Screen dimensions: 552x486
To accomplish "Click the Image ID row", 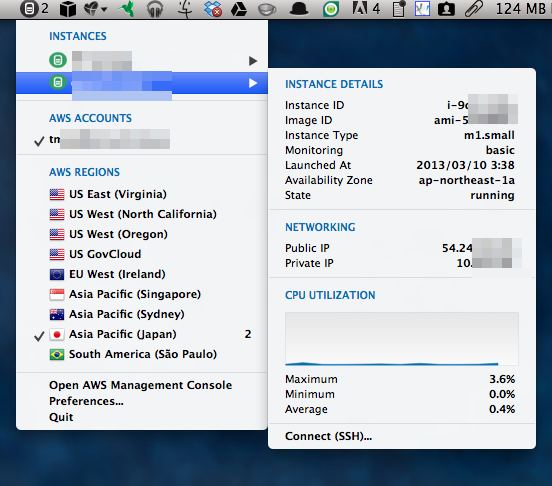I will point(402,120).
